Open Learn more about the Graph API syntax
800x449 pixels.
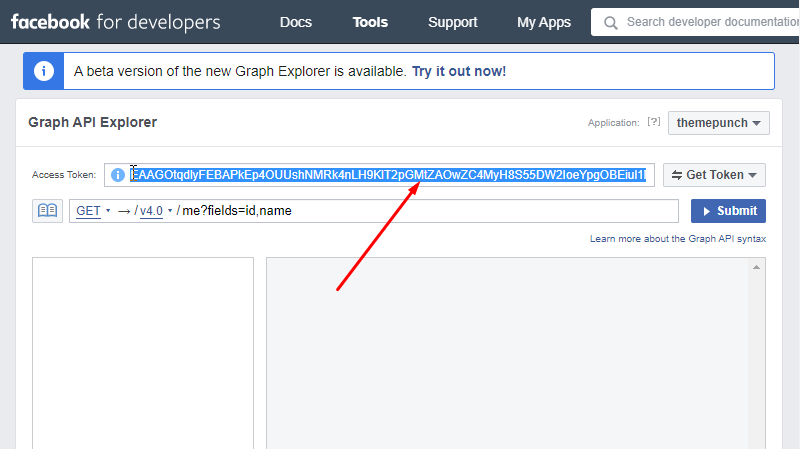pyautogui.click(x=678, y=239)
